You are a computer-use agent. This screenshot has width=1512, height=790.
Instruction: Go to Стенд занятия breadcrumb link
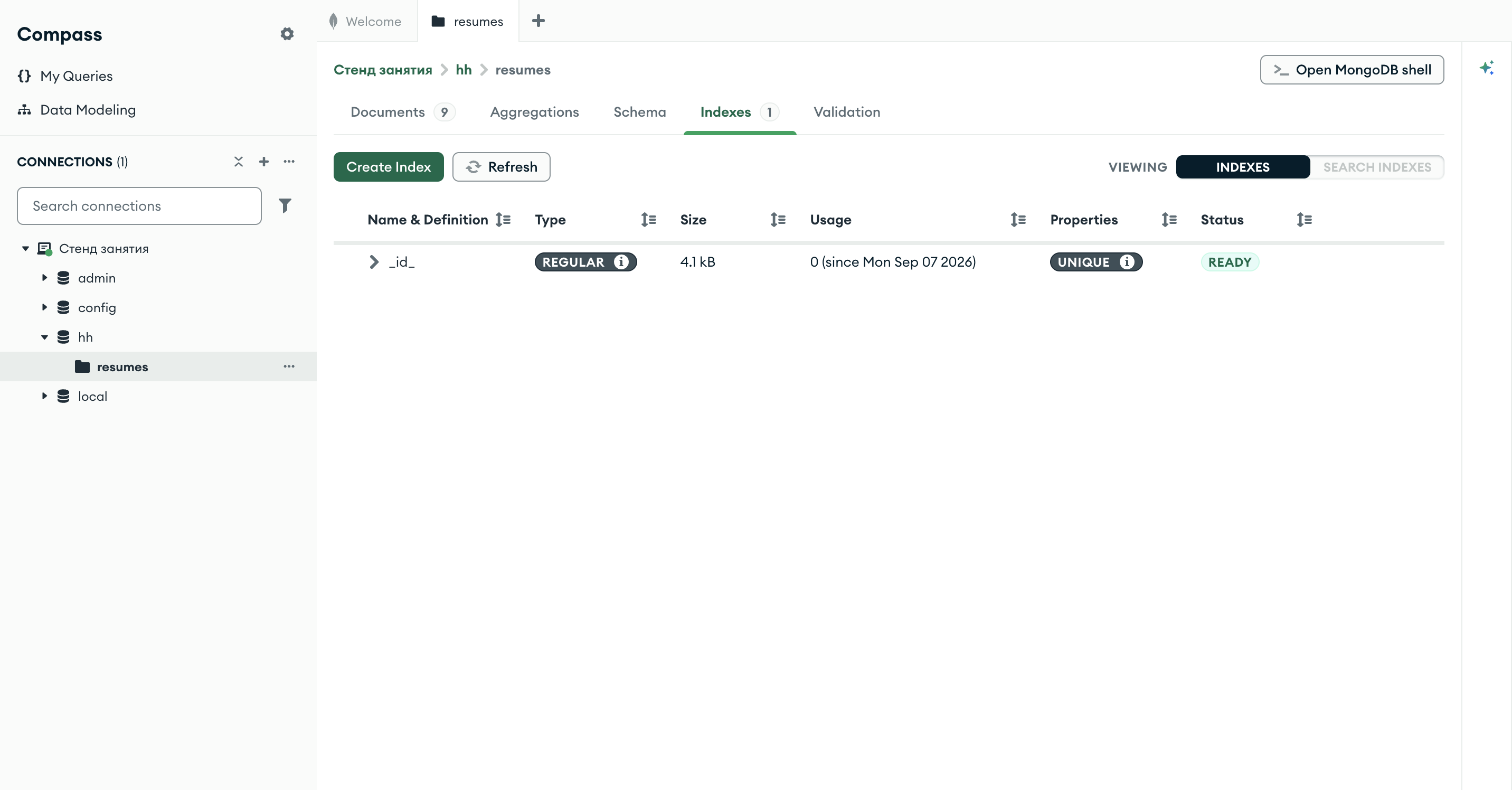pos(383,70)
